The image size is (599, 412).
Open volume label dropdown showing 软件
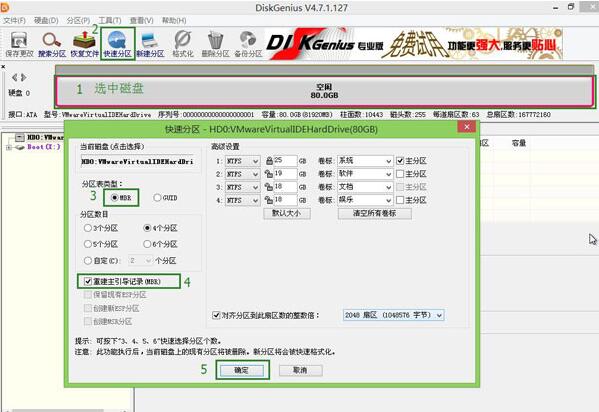pos(365,174)
